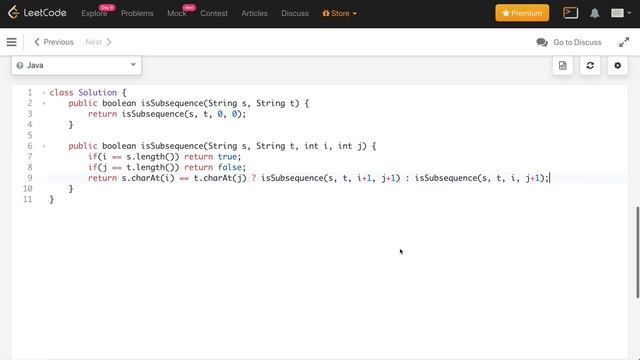The image size is (640, 360).
Task: Reset code with the refresh icon
Action: pos(590,65)
